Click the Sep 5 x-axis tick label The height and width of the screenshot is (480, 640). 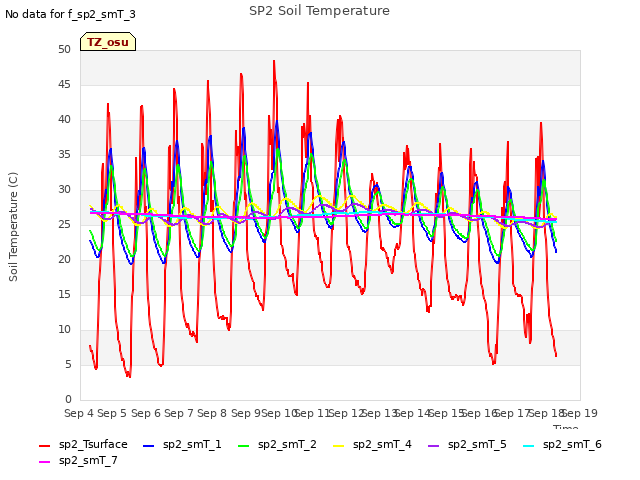pos(112,413)
